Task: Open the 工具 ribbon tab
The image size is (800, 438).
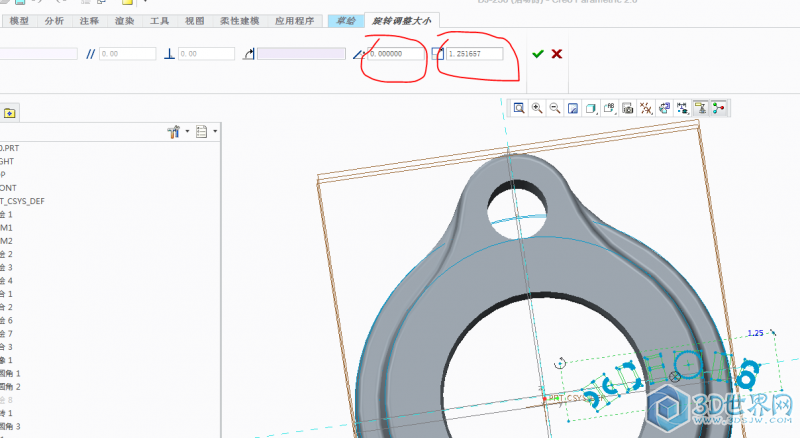Action: 159,21
